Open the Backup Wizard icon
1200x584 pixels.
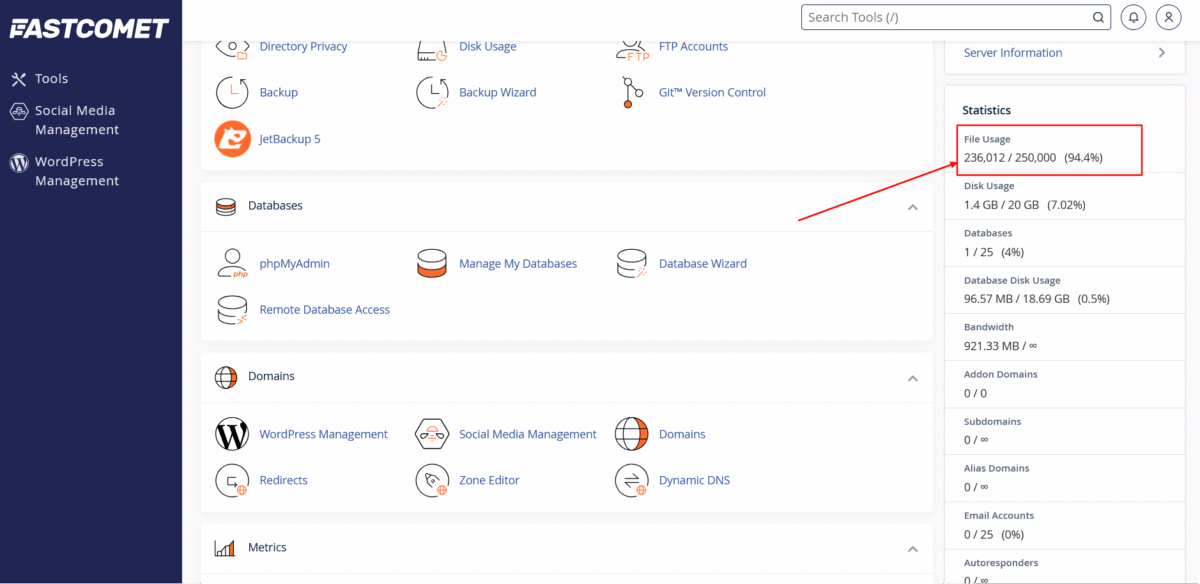point(432,93)
